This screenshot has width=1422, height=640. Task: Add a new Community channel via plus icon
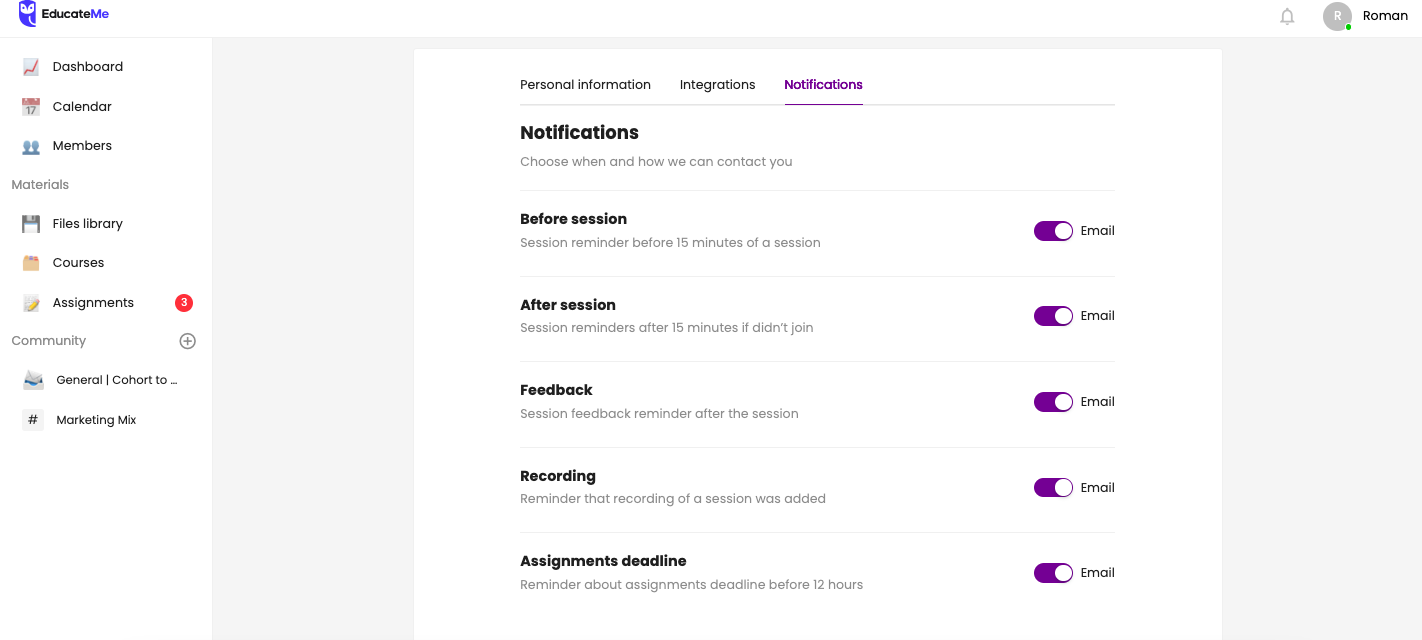[187, 340]
